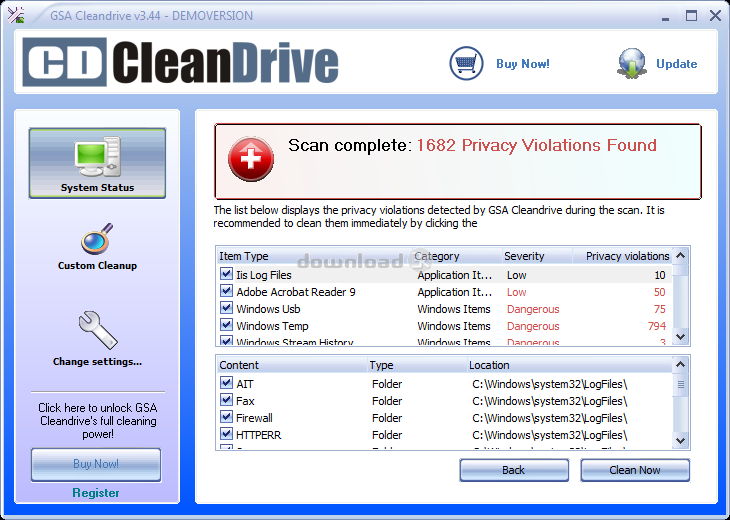Sort by Location column header
This screenshot has width=730, height=520.
click(569, 365)
